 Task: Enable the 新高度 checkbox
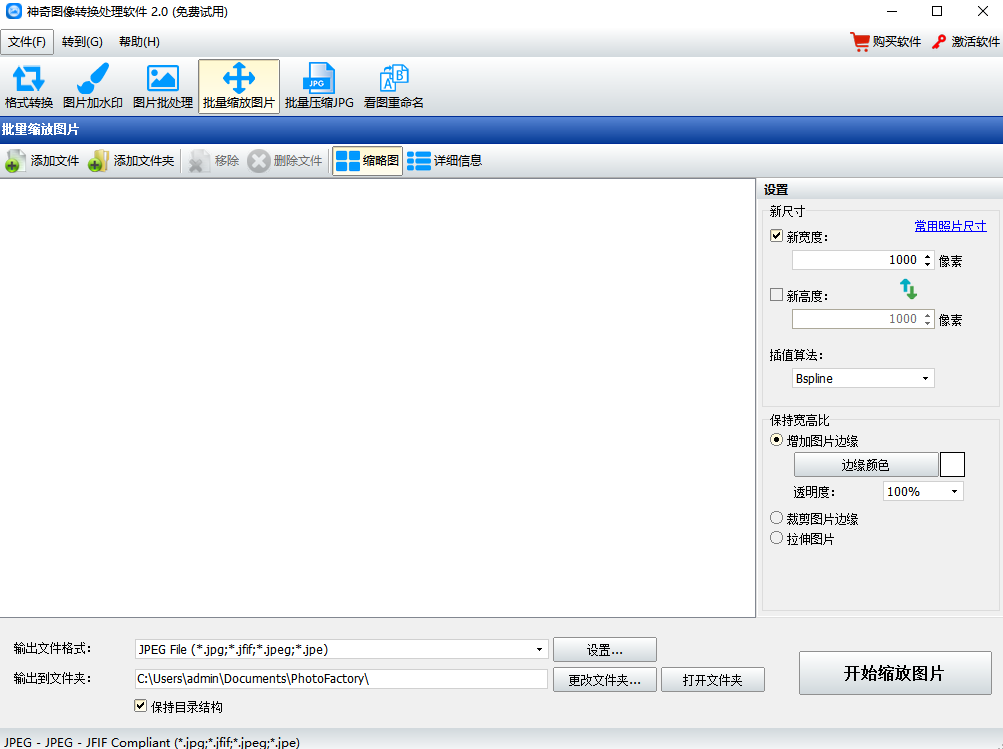click(x=777, y=295)
